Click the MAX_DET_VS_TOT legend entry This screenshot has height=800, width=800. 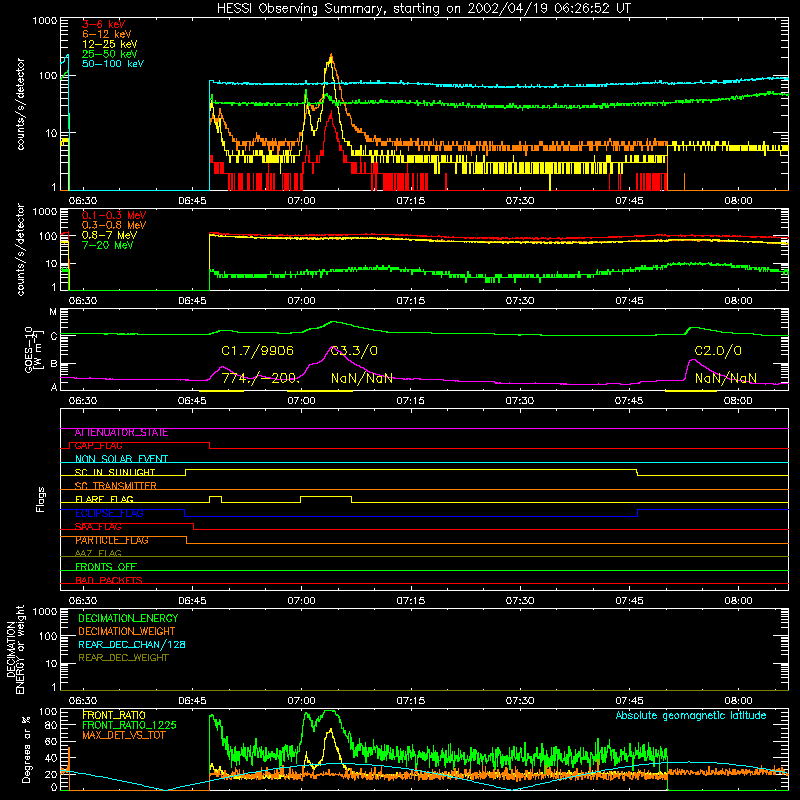(124, 735)
